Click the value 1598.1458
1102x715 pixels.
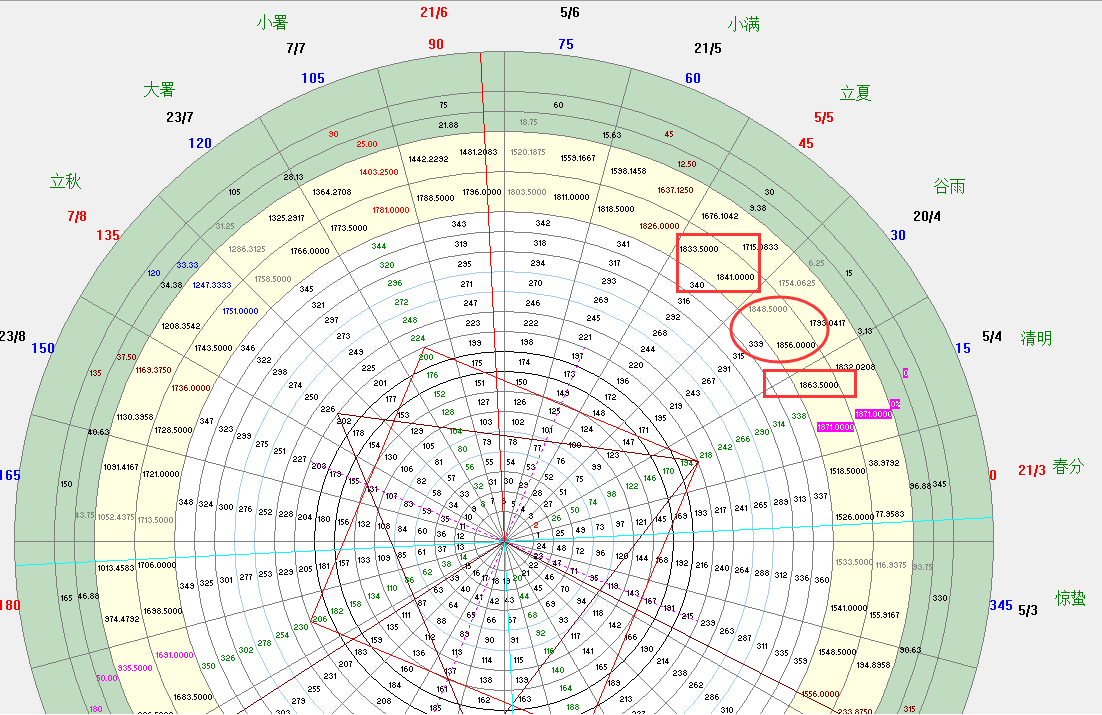point(628,172)
